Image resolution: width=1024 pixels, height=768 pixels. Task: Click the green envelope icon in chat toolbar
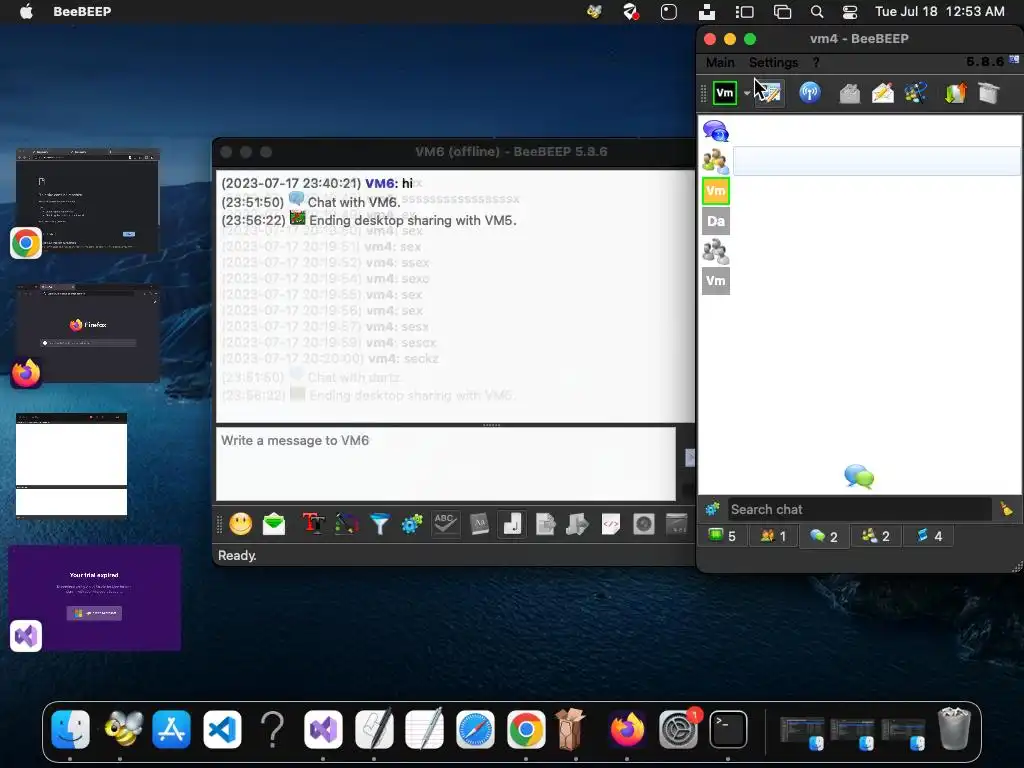274,524
